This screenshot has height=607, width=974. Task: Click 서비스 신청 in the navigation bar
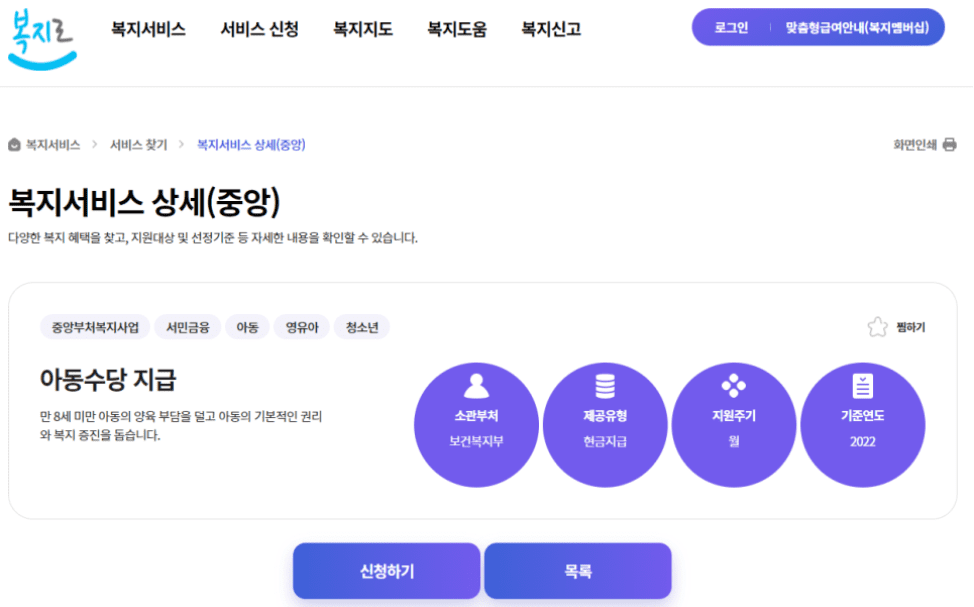coord(258,29)
